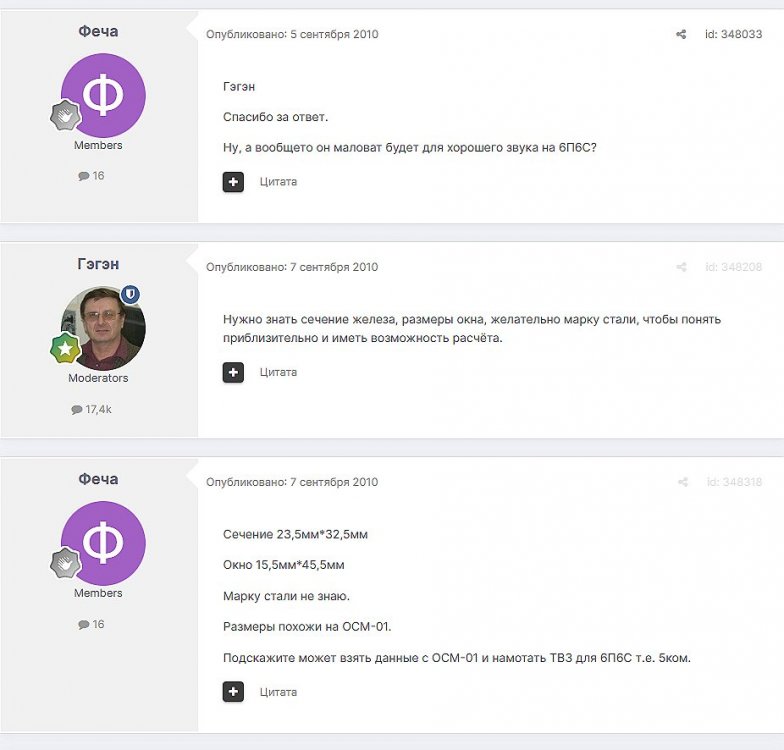Viewport: 784px width, 750px height.
Task: Open the purple Ф avatar in the bottom post
Action: pos(103,543)
